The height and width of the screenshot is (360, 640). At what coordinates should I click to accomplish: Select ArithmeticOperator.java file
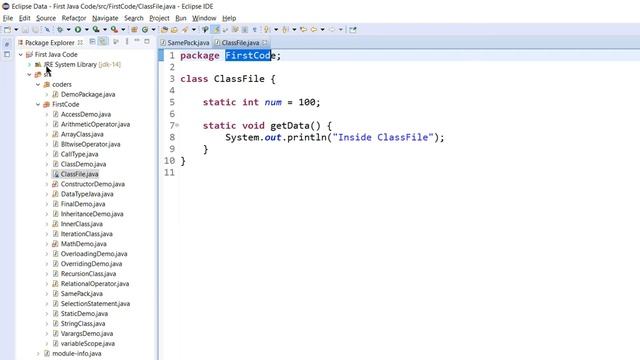pos(95,124)
